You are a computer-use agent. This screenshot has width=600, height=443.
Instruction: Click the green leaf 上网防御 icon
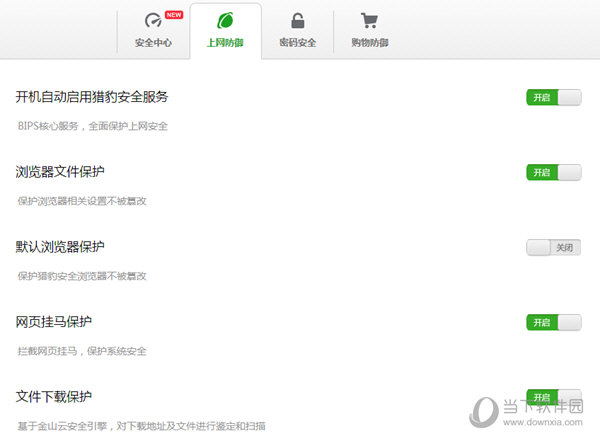coord(225,20)
